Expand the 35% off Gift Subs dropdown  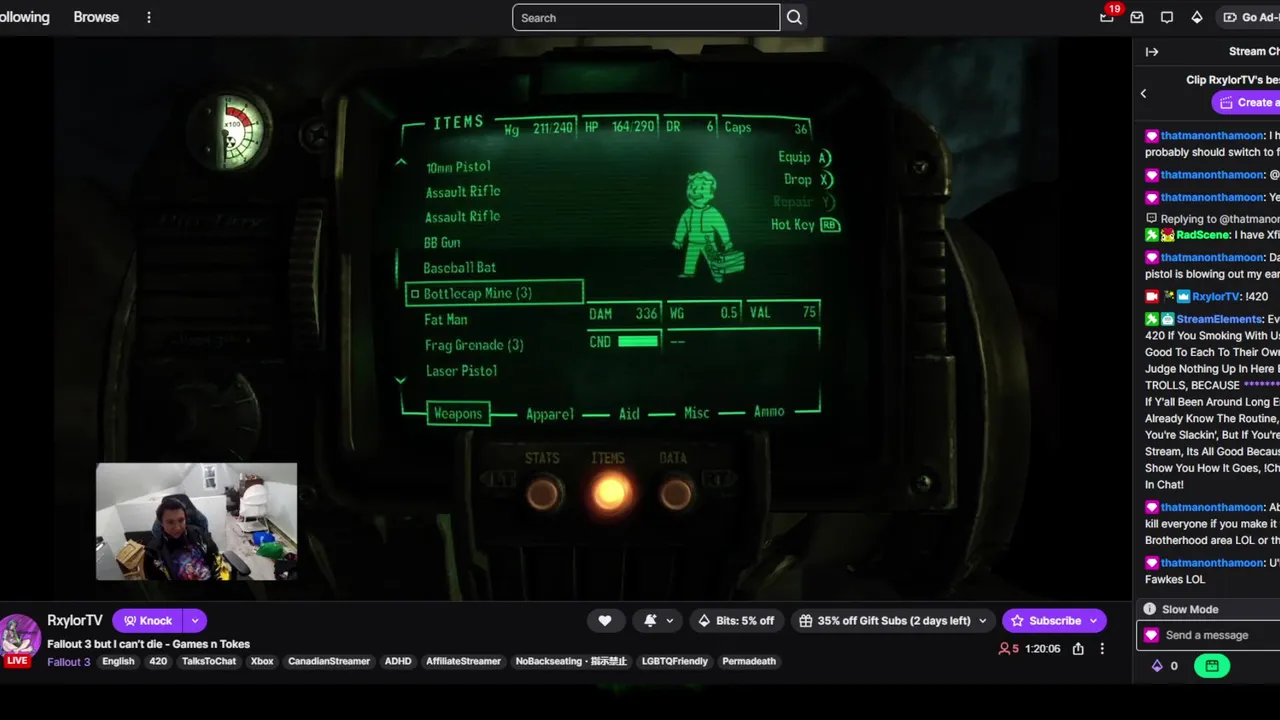point(982,620)
